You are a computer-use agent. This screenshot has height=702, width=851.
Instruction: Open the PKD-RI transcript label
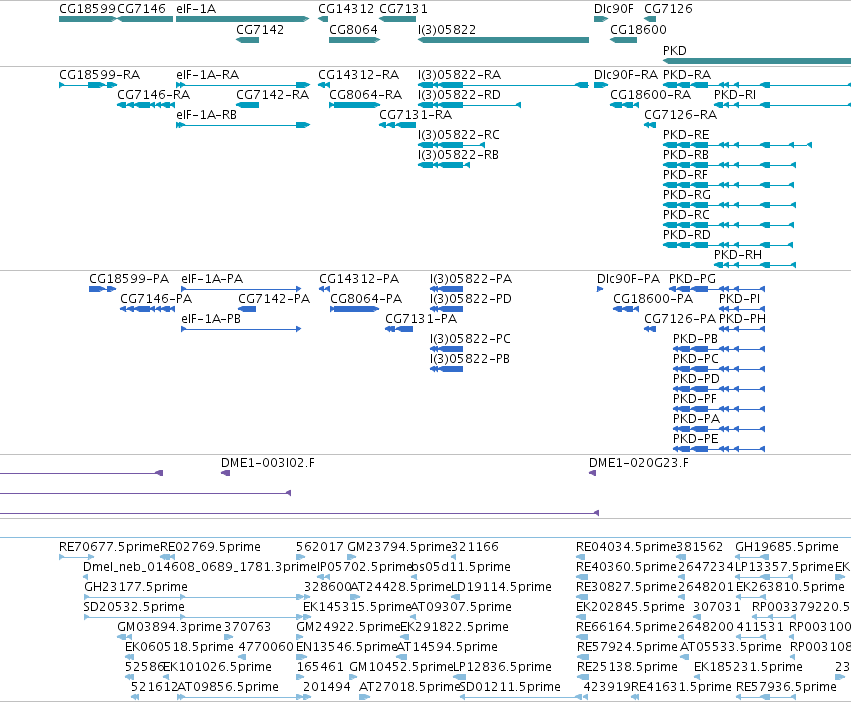(x=735, y=94)
